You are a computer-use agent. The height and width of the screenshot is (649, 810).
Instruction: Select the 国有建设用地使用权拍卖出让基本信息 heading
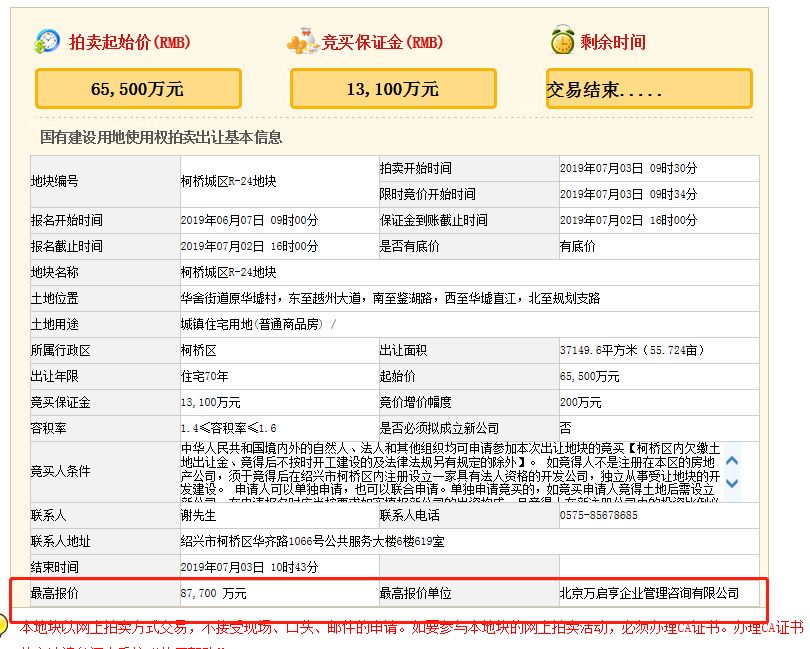tap(160, 138)
